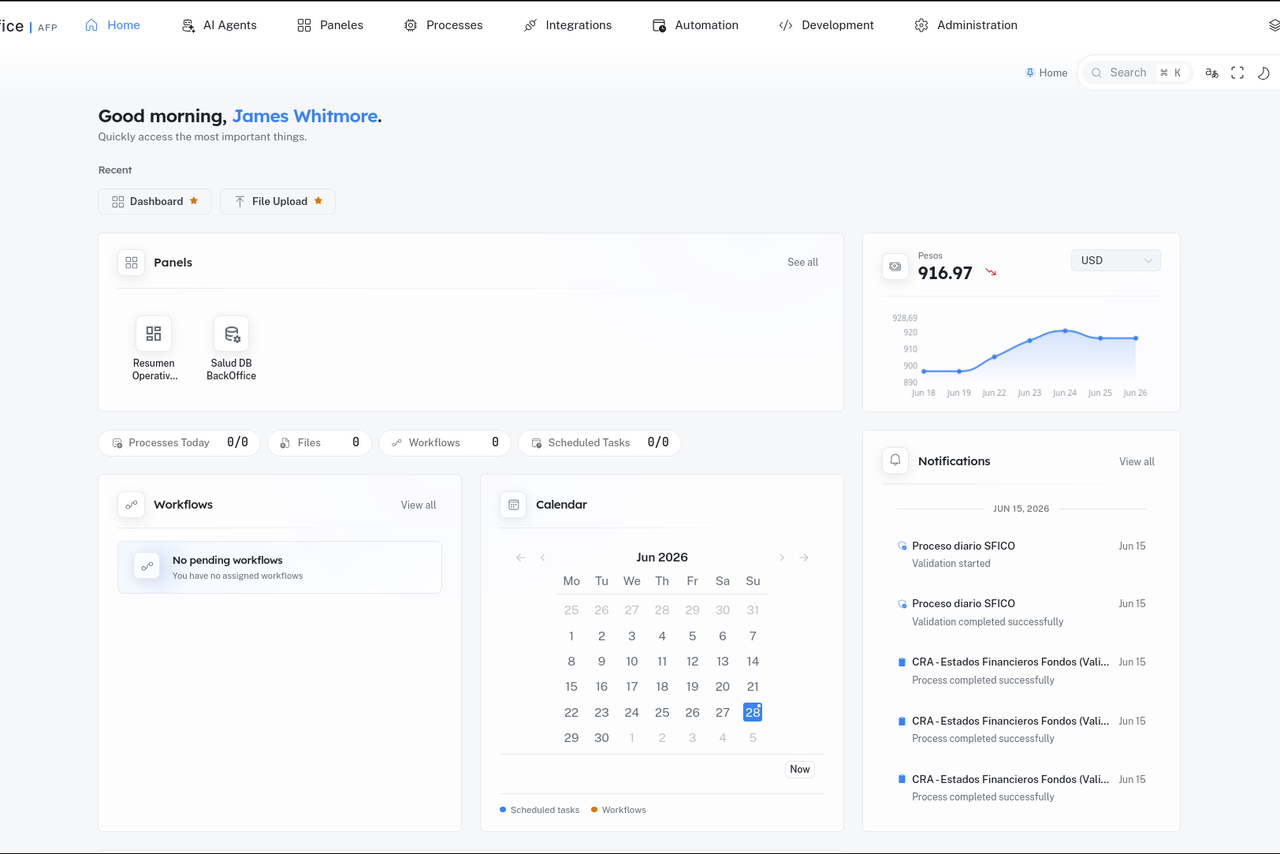This screenshot has height=854, width=1280.
Task: Open the Automation menu
Action: click(695, 25)
